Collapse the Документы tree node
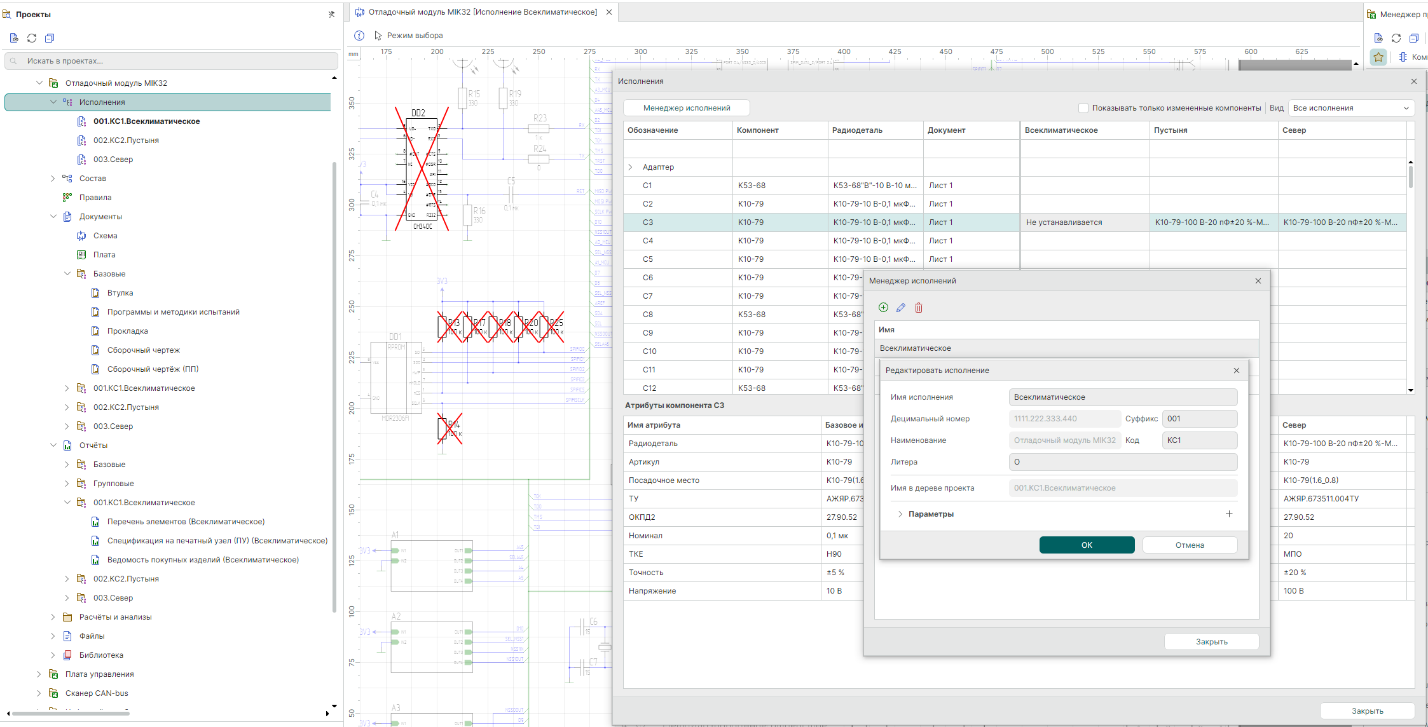 (x=53, y=216)
